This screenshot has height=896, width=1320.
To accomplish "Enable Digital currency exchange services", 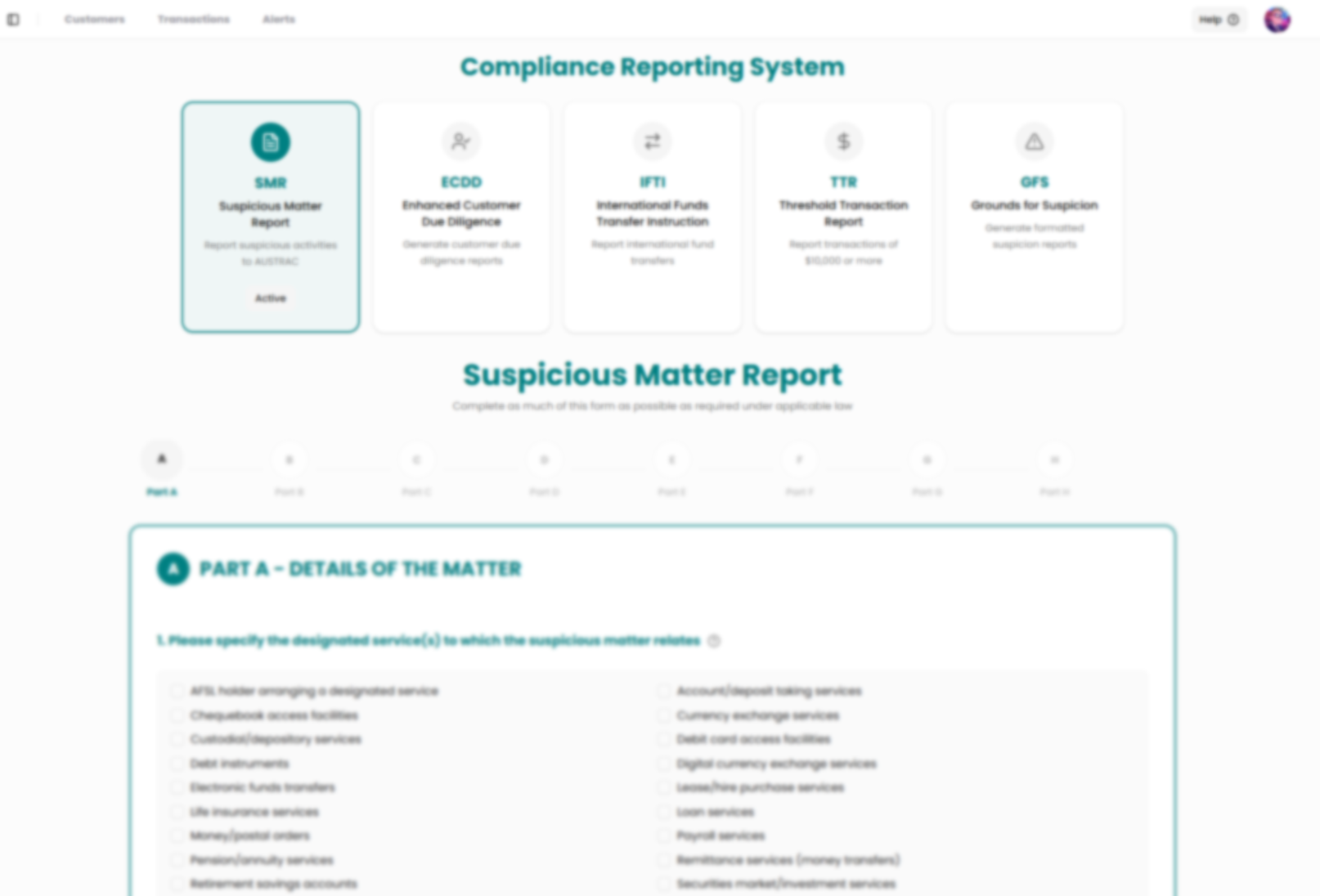I will 663,764.
